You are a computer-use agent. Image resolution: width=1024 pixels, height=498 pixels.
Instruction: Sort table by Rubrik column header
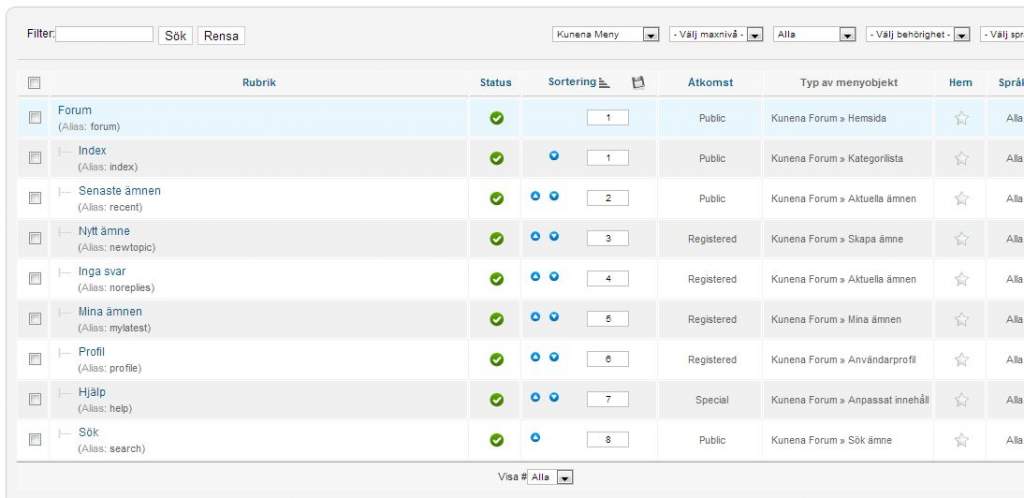259,83
